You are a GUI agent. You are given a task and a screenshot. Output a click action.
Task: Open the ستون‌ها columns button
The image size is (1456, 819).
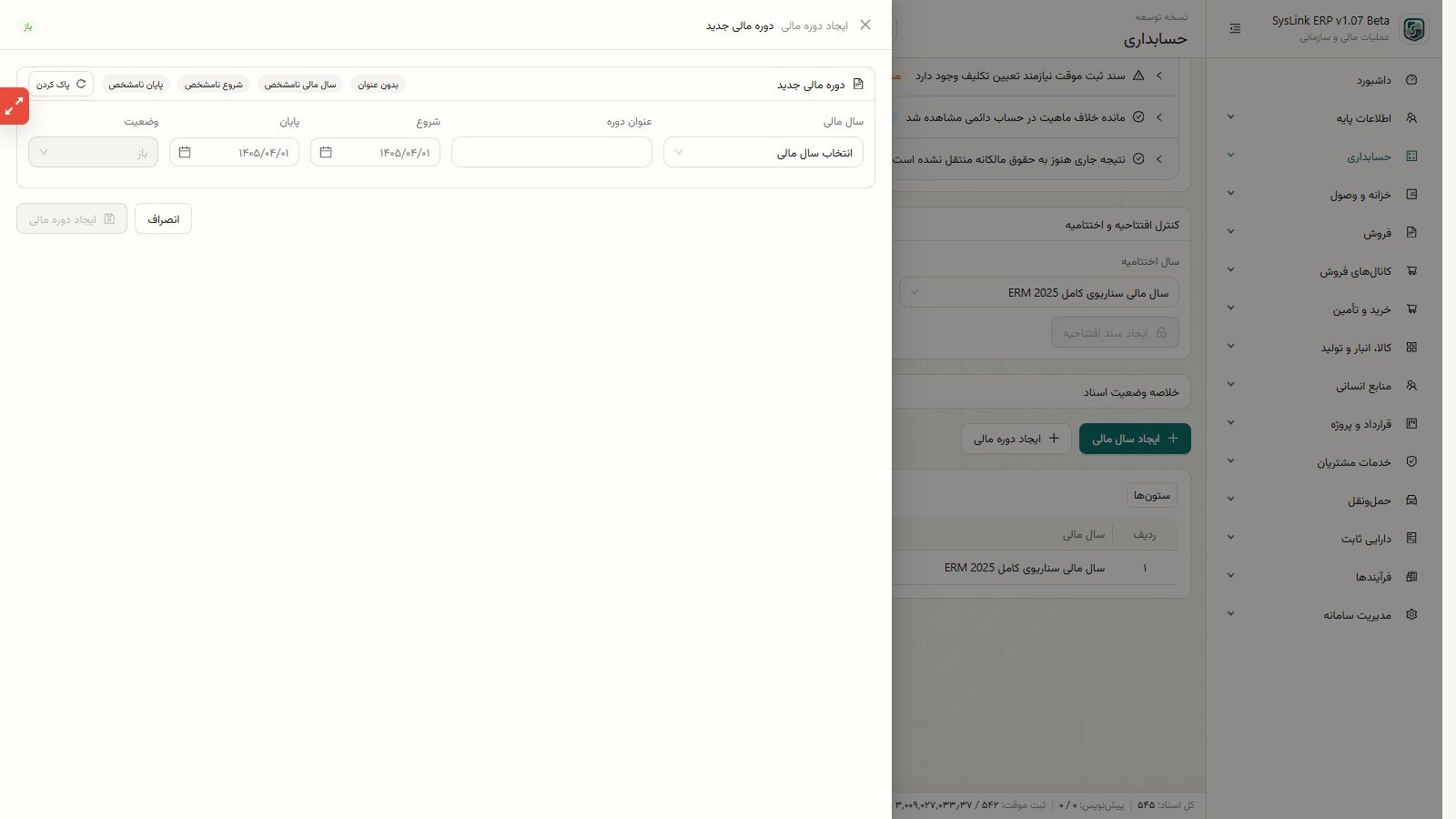pos(1152,495)
